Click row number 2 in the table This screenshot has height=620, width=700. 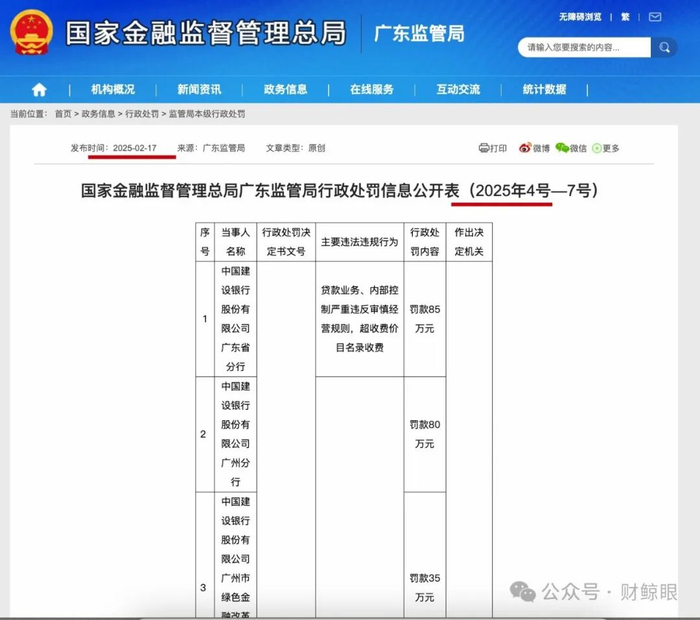pyautogui.click(x=204, y=434)
